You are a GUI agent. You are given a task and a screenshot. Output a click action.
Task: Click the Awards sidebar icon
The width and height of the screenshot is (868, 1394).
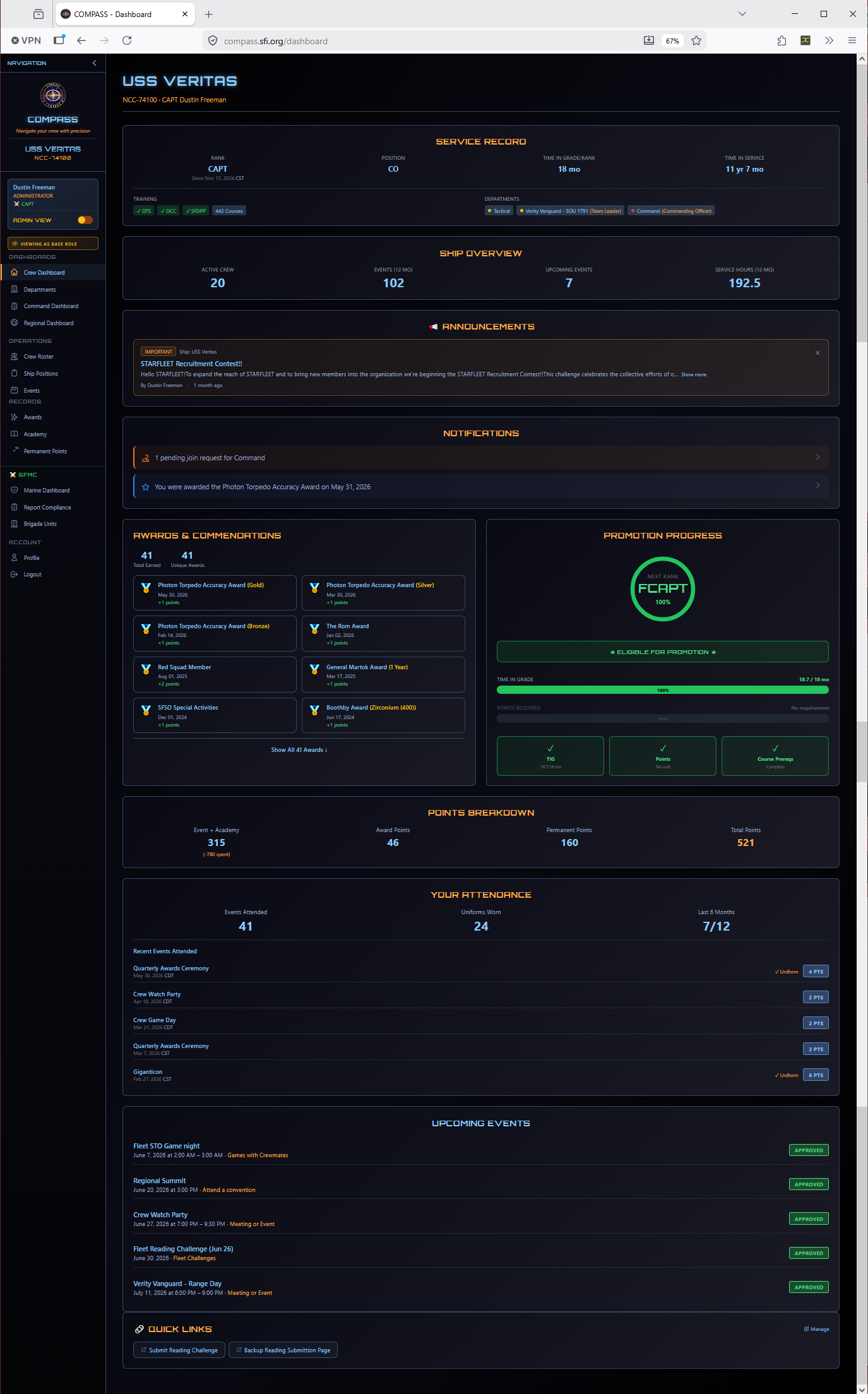click(x=14, y=417)
